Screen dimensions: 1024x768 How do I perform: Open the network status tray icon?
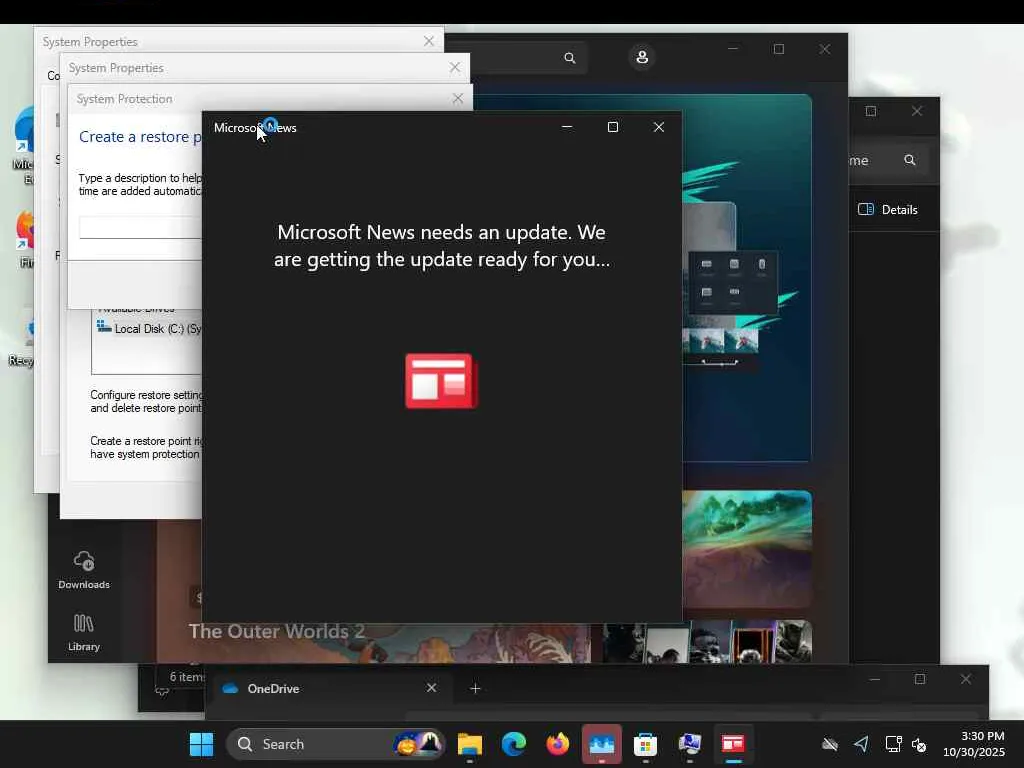(x=893, y=744)
